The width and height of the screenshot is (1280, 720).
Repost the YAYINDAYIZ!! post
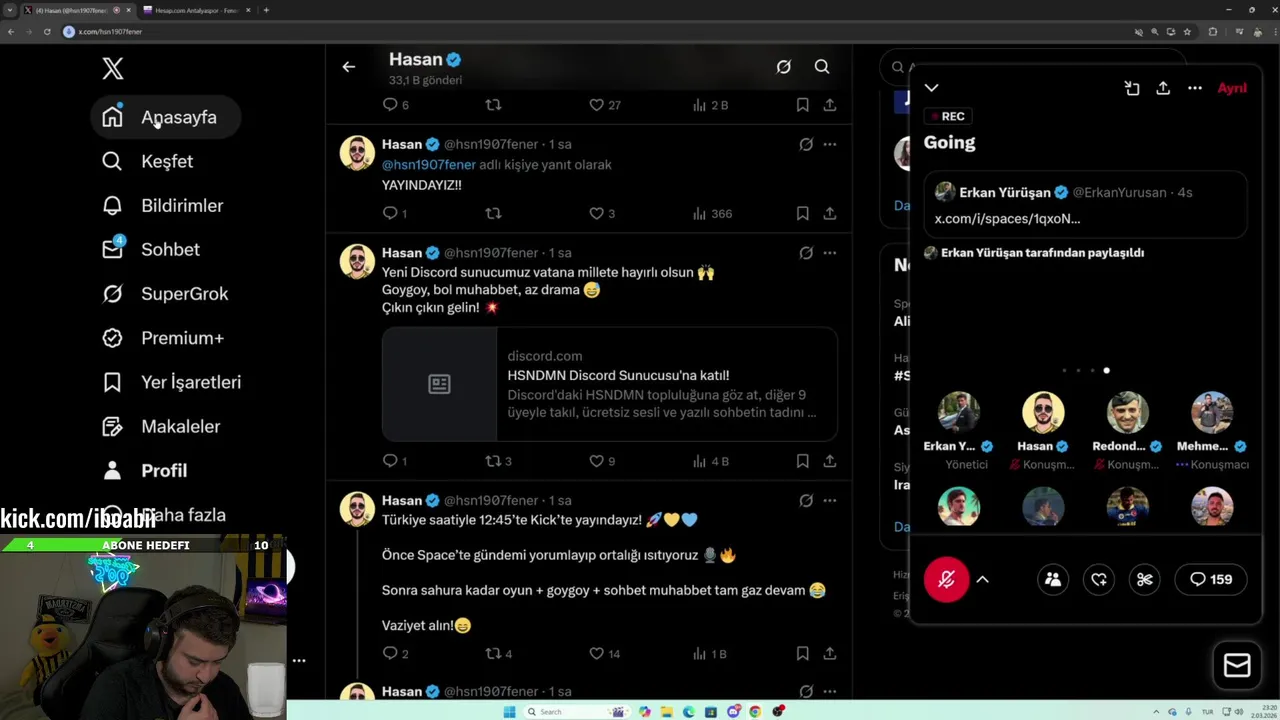pyautogui.click(x=493, y=213)
